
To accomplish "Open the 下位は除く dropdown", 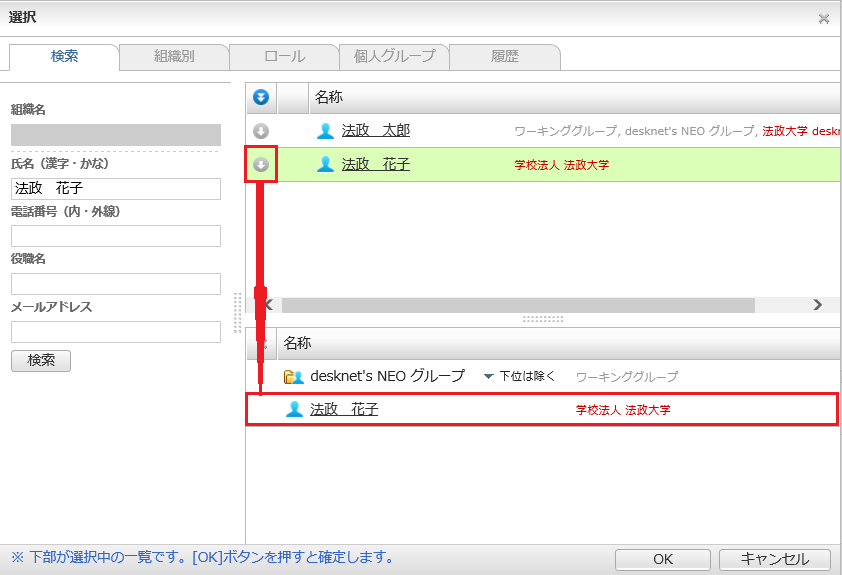I will pos(520,376).
